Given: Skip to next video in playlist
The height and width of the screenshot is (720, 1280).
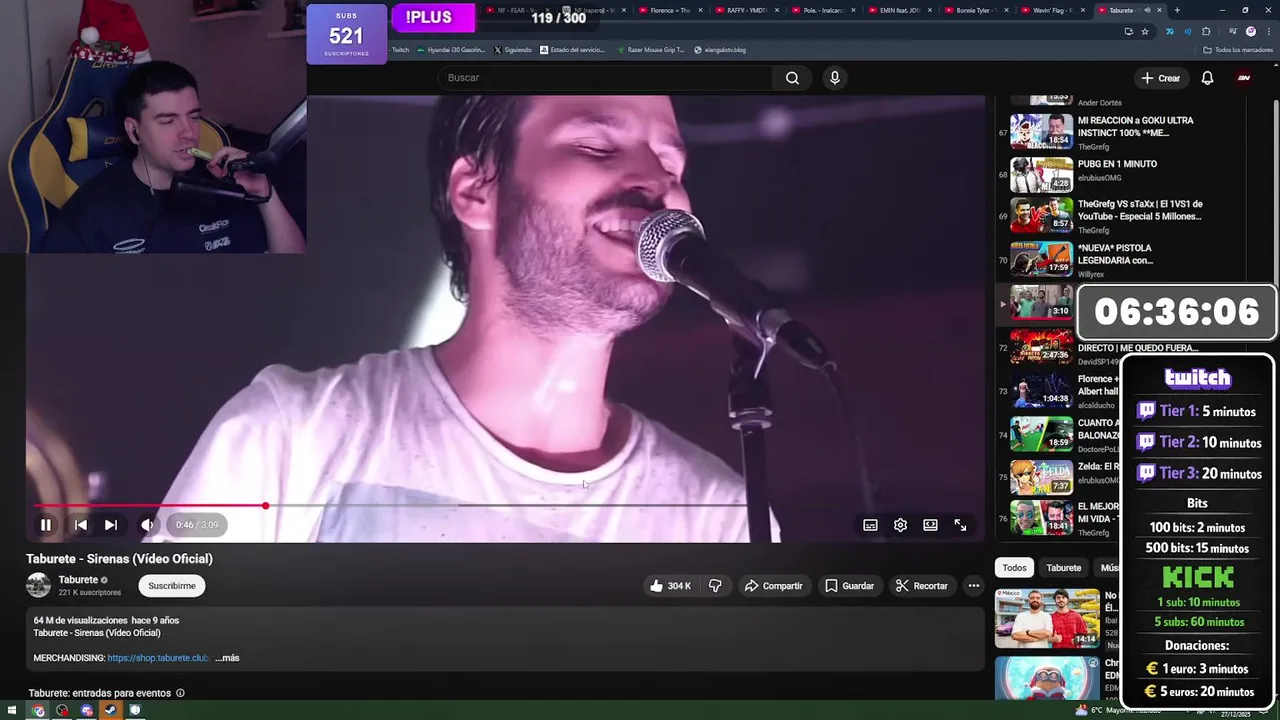Looking at the screenshot, I should (x=111, y=525).
